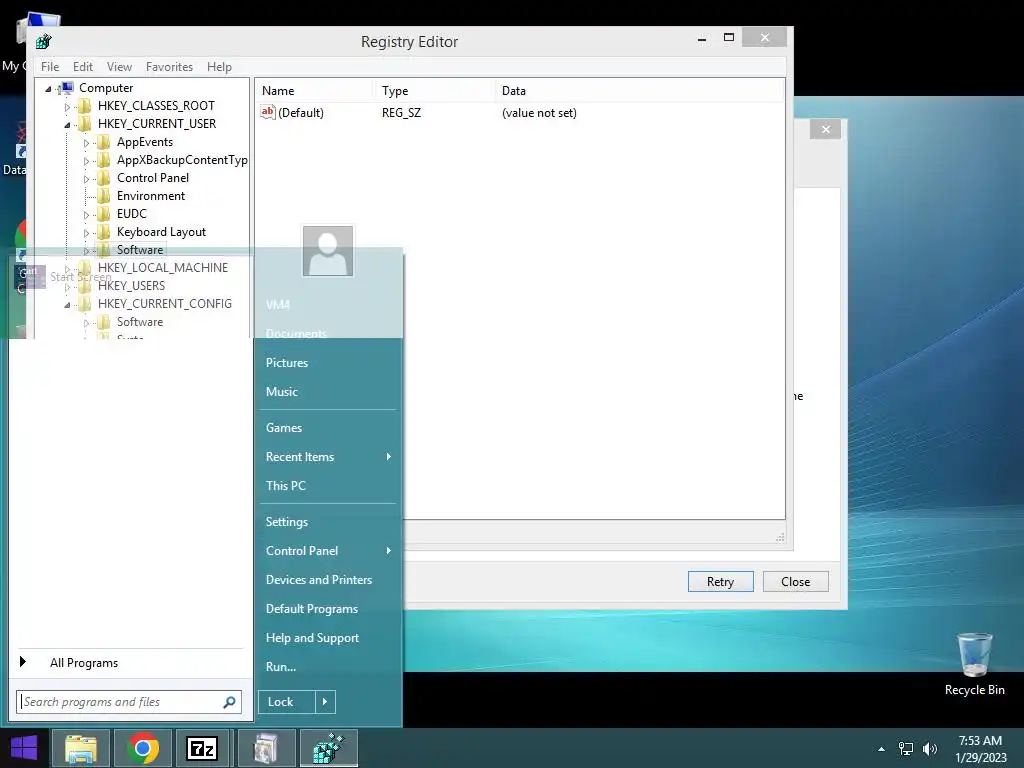This screenshot has height=768, width=1024.
Task: Select the HKEY_USERS key
Action: tap(131, 286)
